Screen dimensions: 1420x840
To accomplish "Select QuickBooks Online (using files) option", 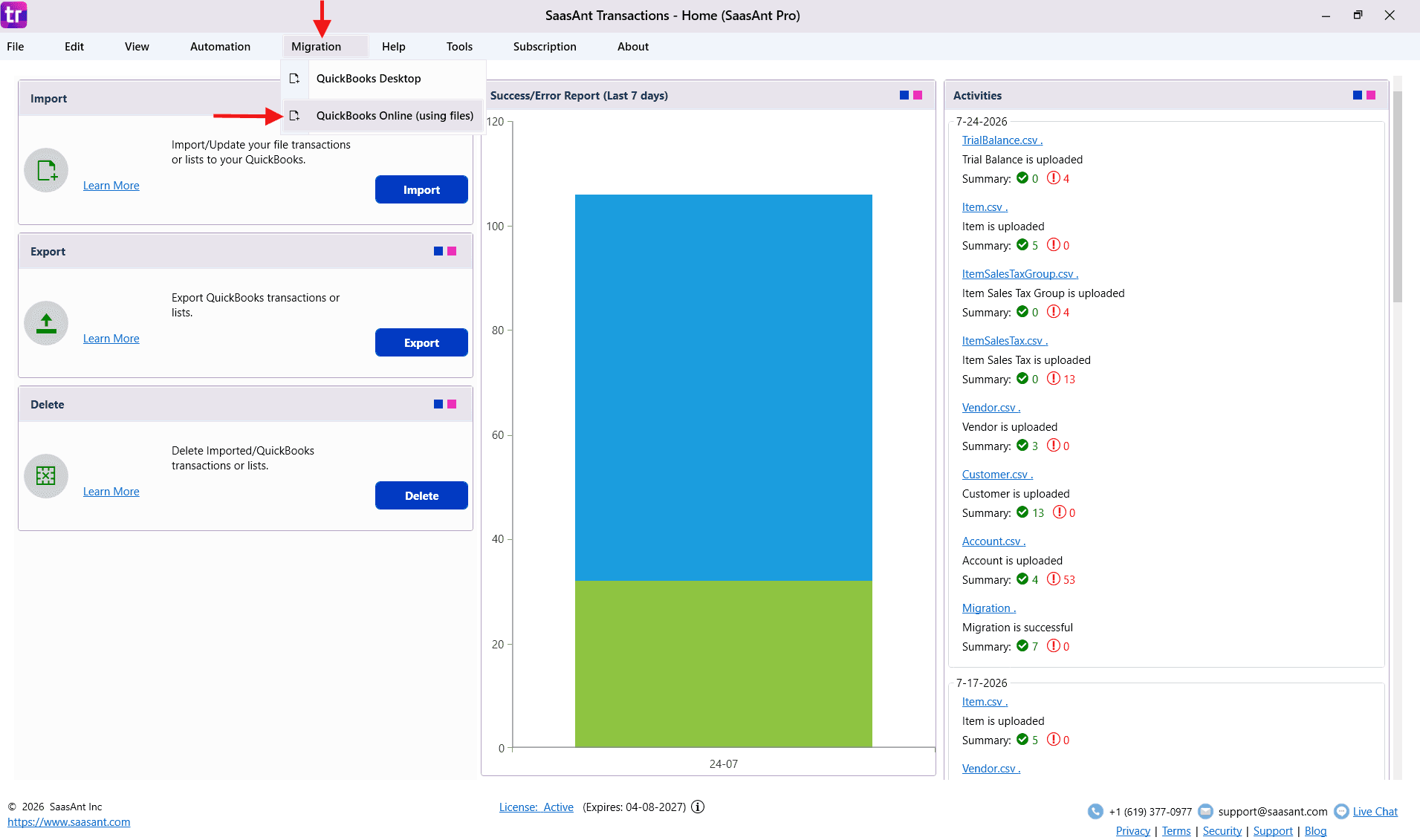I will coord(383,116).
